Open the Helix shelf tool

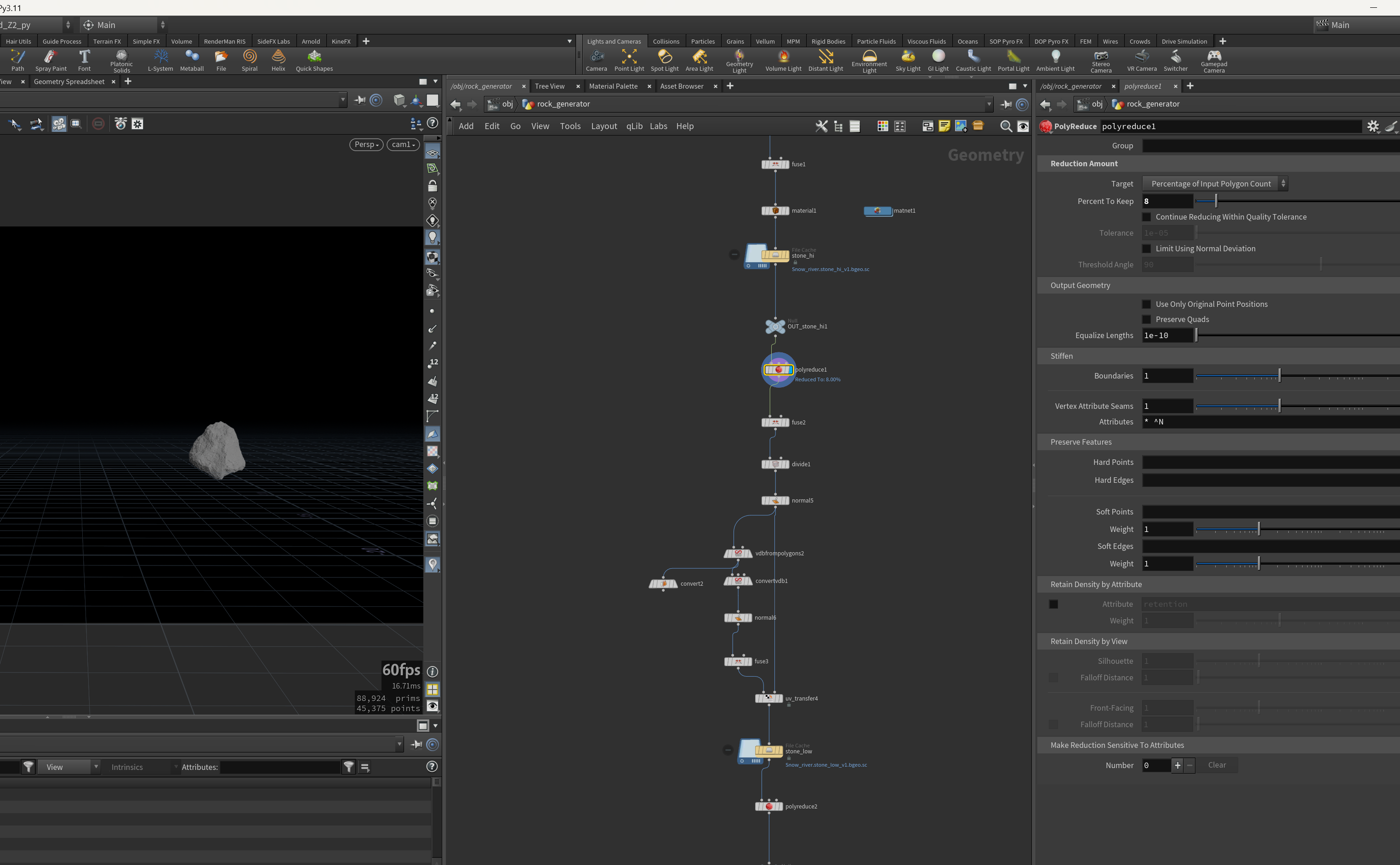(x=278, y=61)
